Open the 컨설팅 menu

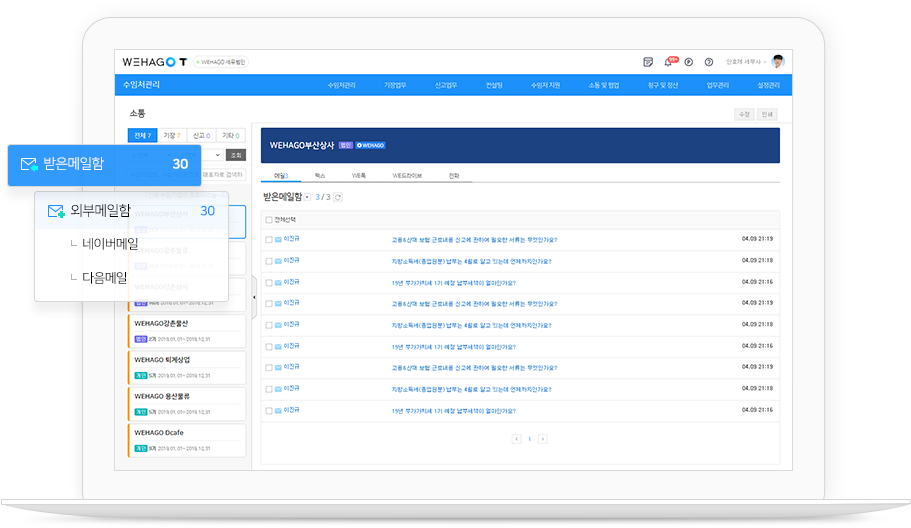(494, 85)
